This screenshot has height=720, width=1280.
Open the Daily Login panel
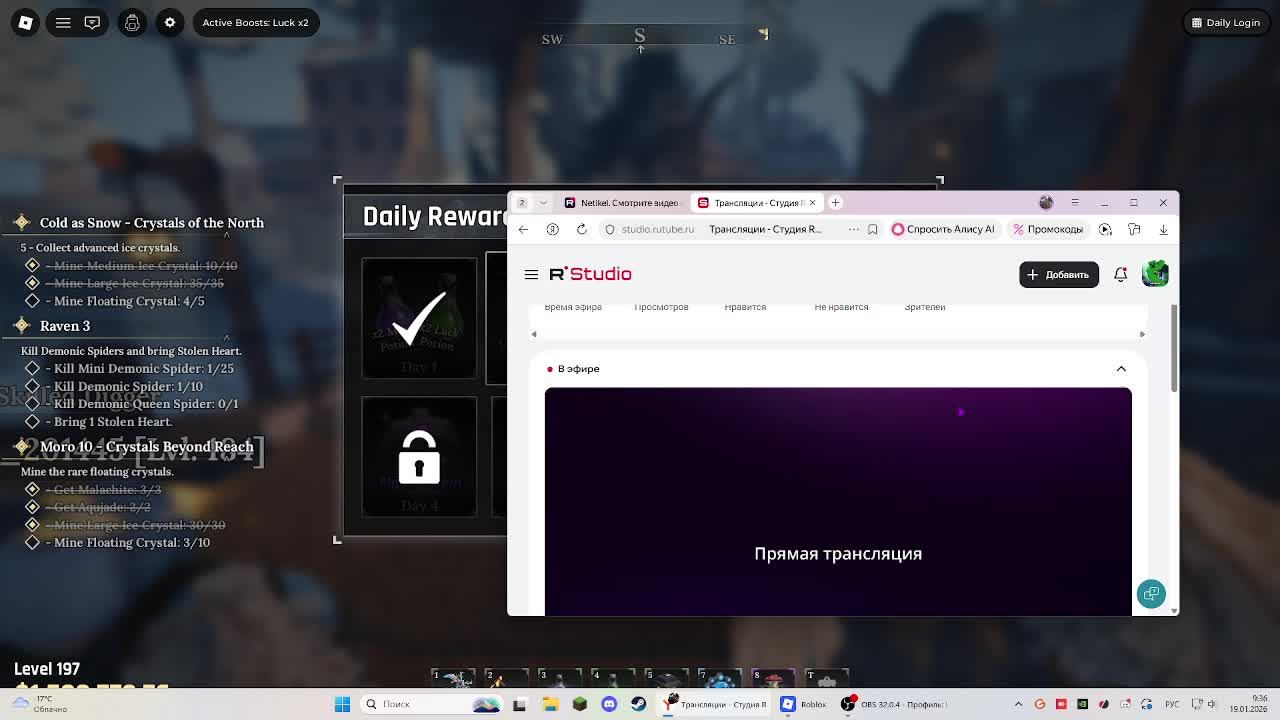pos(1225,22)
